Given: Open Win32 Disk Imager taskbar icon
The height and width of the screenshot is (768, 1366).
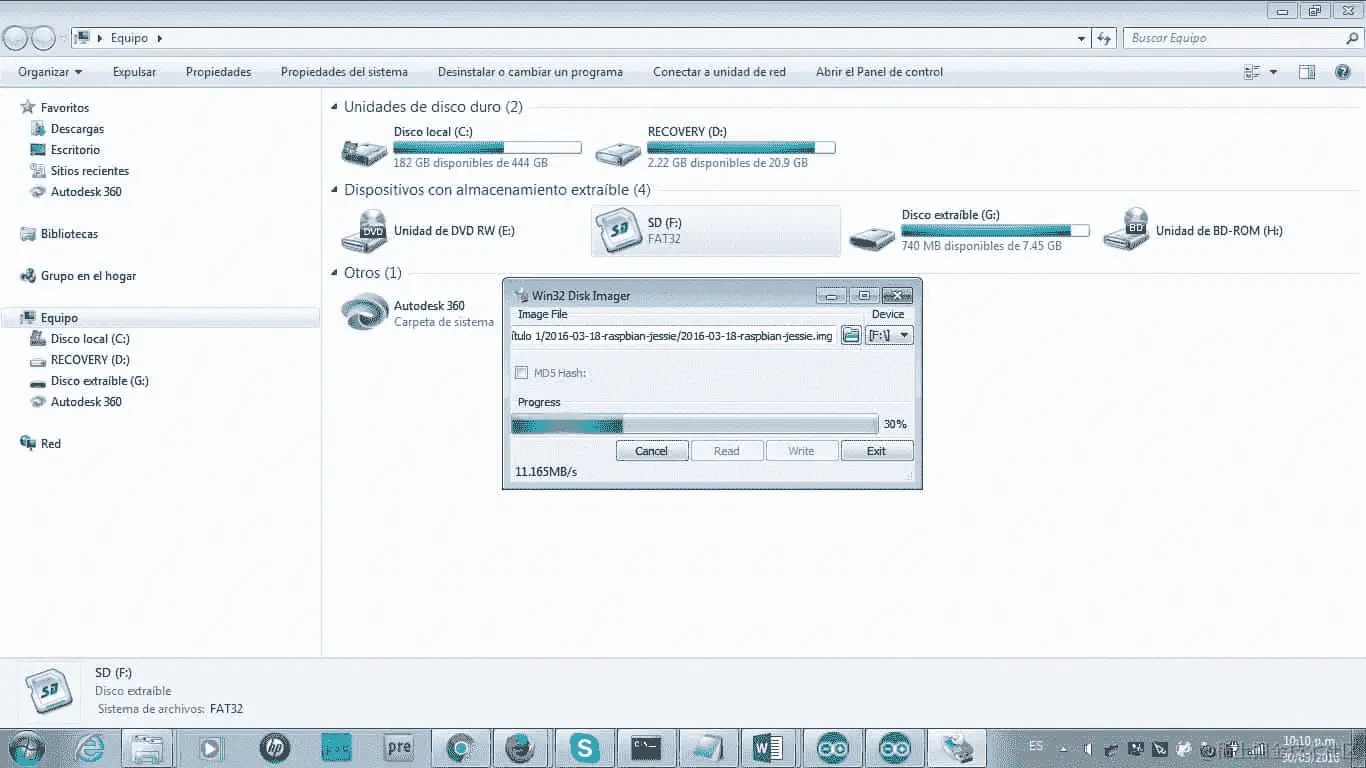Looking at the screenshot, I should pos(956,747).
